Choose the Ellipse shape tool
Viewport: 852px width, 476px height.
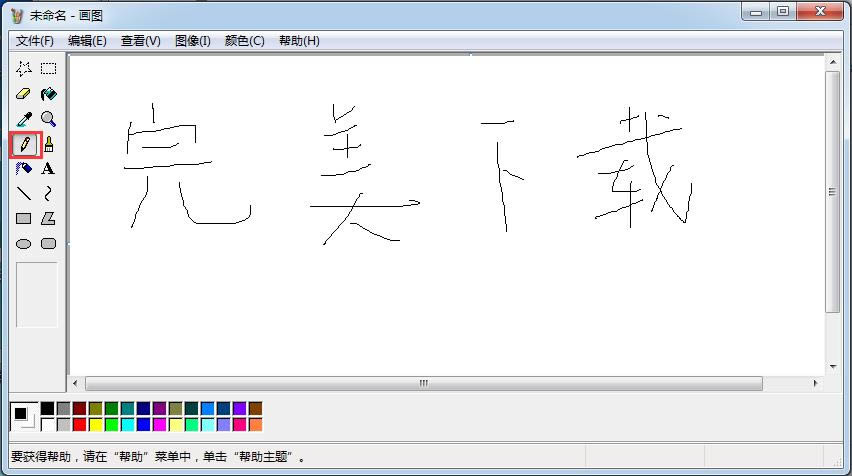[x=23, y=243]
